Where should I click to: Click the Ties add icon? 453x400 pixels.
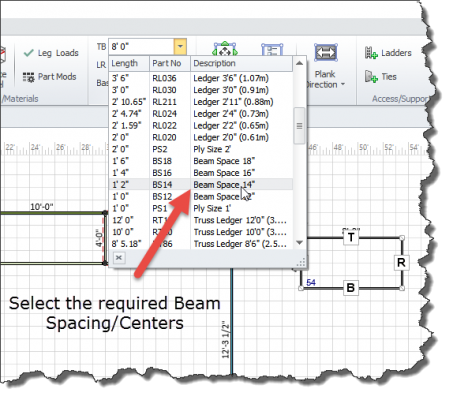pos(371,77)
